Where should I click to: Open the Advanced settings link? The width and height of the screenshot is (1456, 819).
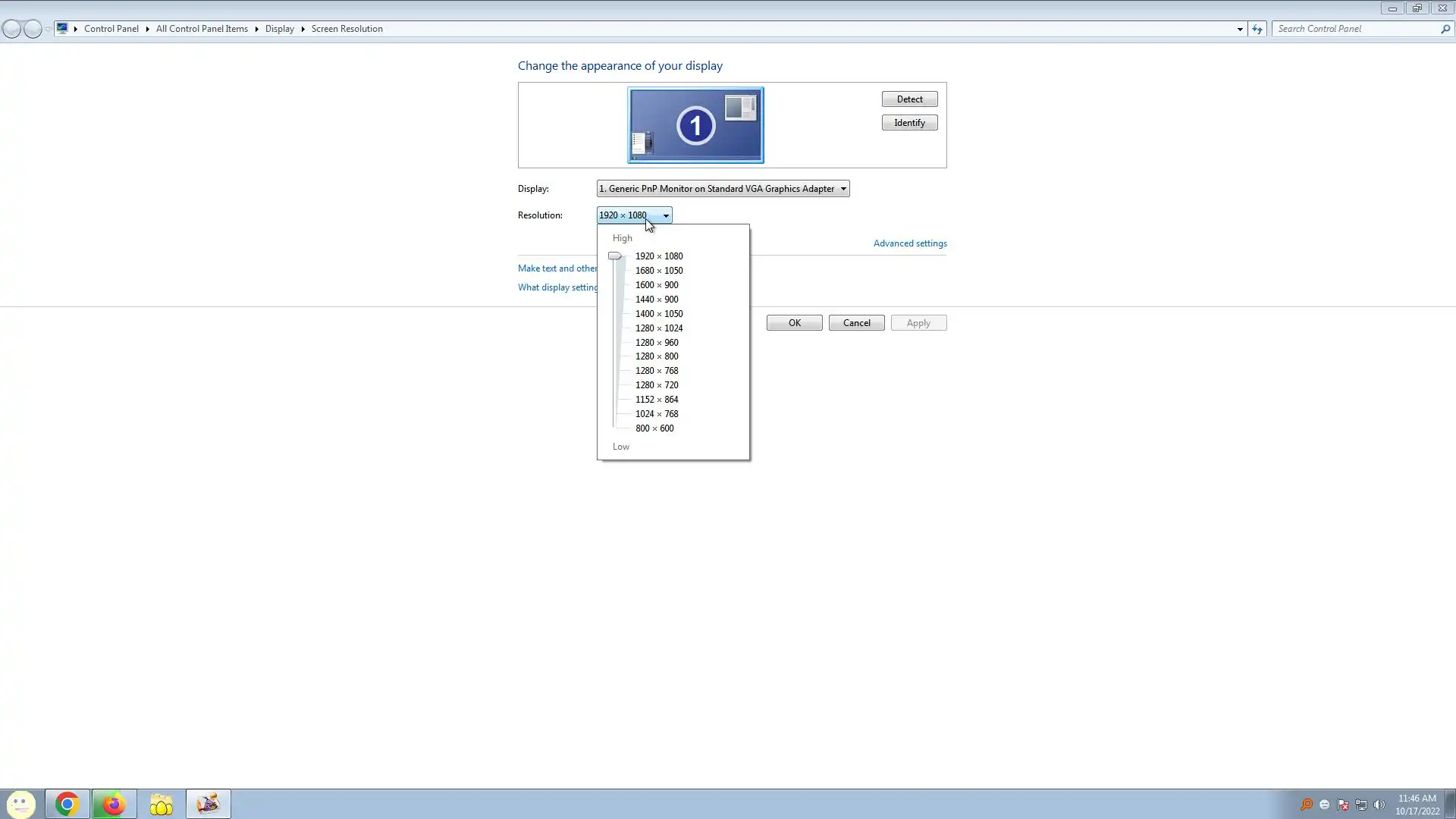pyautogui.click(x=909, y=243)
